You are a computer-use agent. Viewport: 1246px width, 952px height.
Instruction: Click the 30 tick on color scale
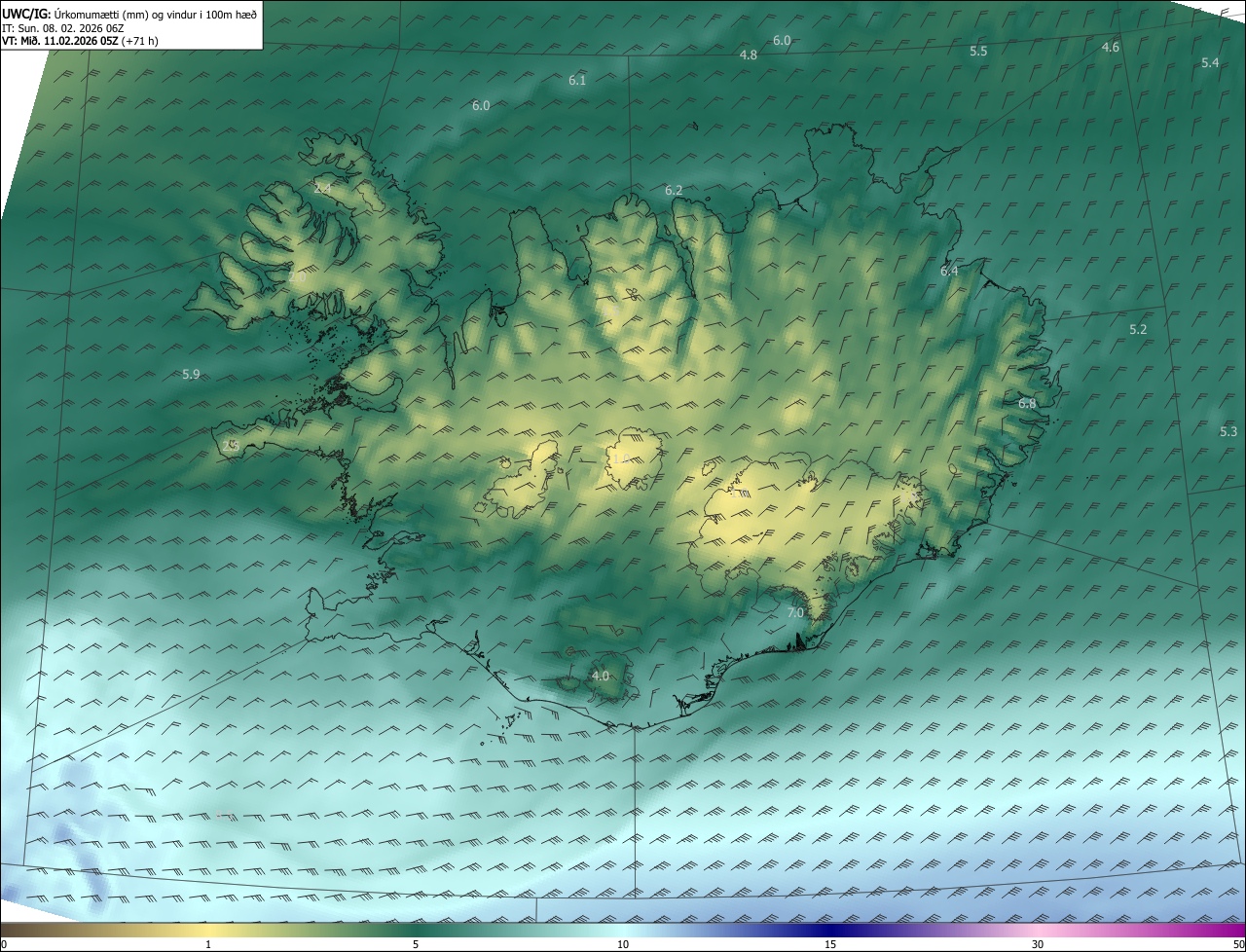(x=1038, y=944)
